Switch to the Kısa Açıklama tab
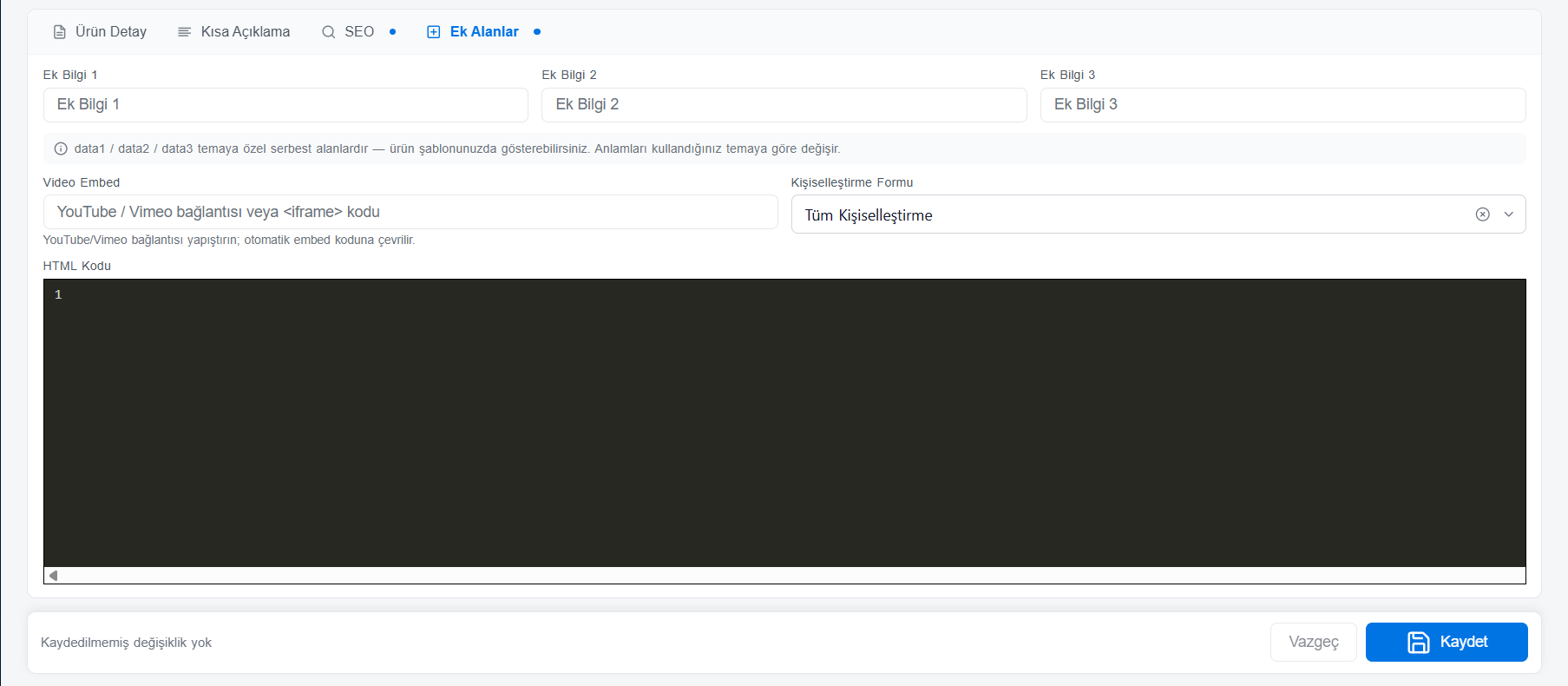1568x686 pixels. point(233,32)
